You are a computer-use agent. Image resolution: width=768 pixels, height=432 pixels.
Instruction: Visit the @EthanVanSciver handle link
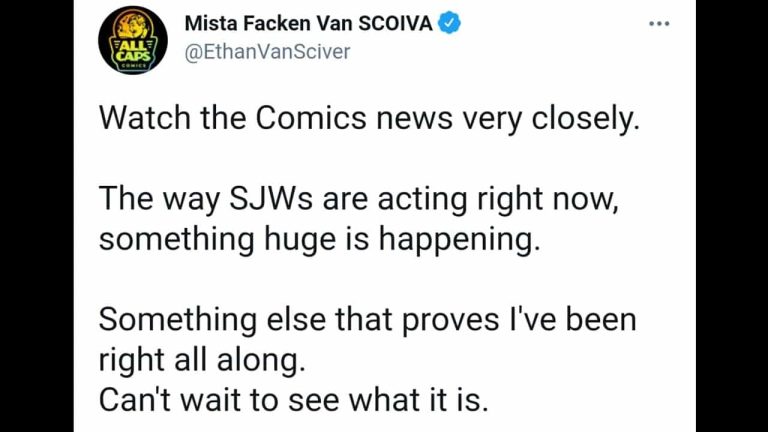click(x=267, y=52)
